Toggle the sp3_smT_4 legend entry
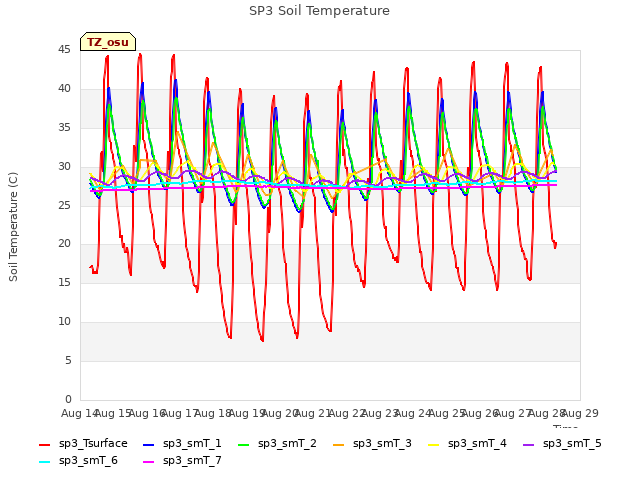The image size is (640, 480). [x=467, y=444]
